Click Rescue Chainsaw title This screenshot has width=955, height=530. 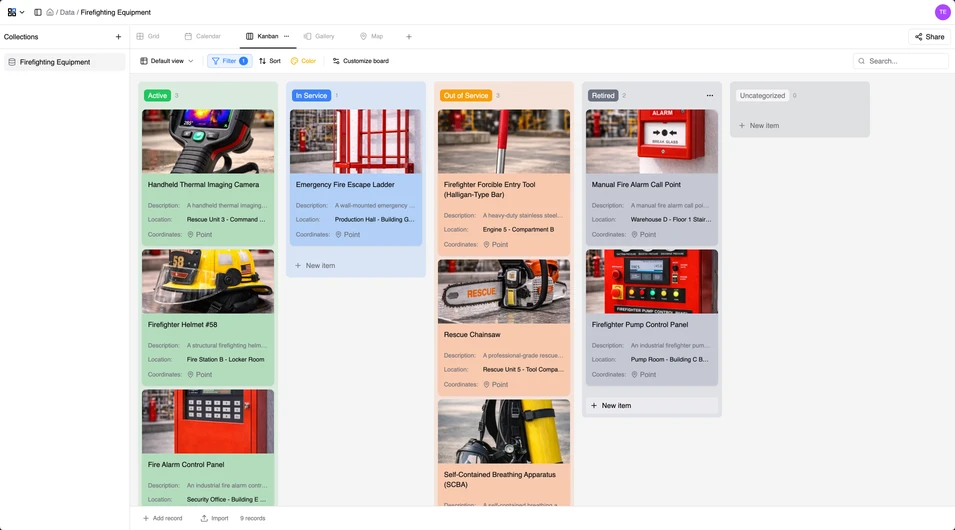pos(472,334)
